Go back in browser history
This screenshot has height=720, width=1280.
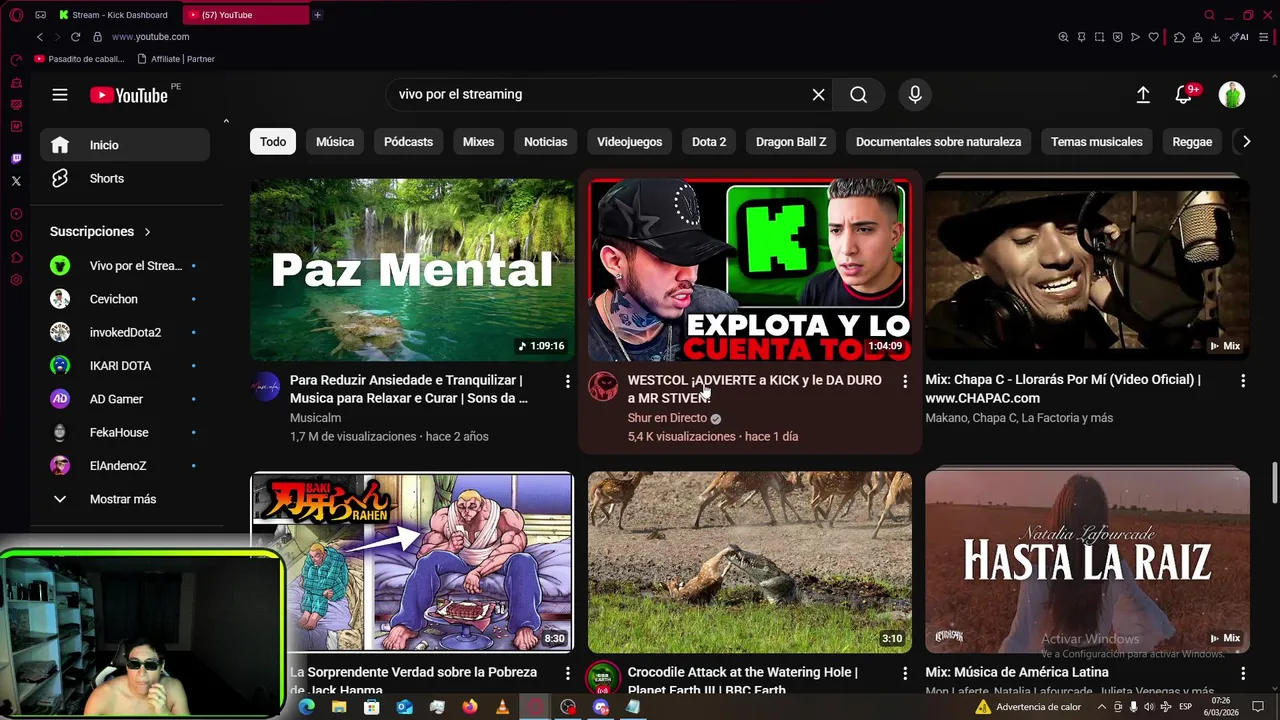coord(40,37)
